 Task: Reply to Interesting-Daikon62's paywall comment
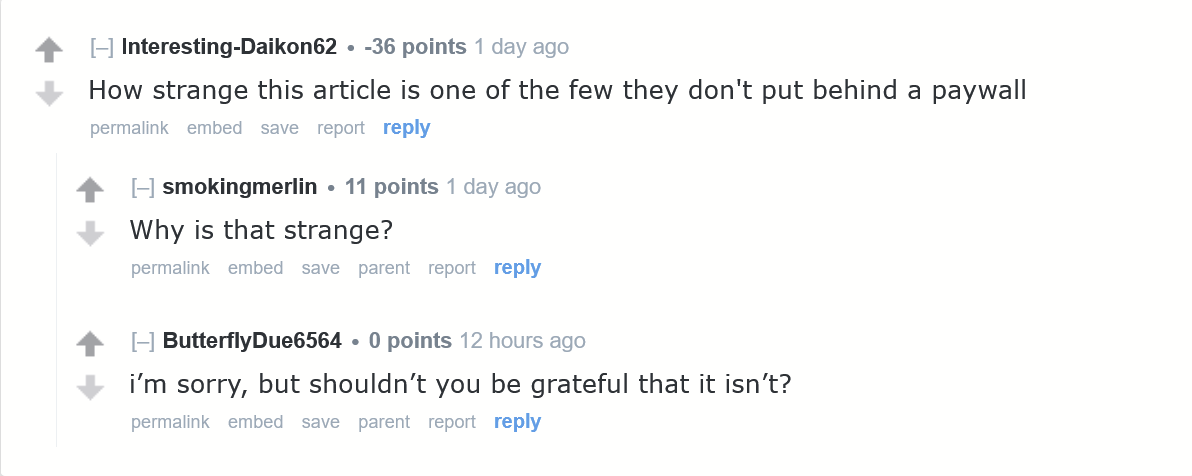(406, 128)
